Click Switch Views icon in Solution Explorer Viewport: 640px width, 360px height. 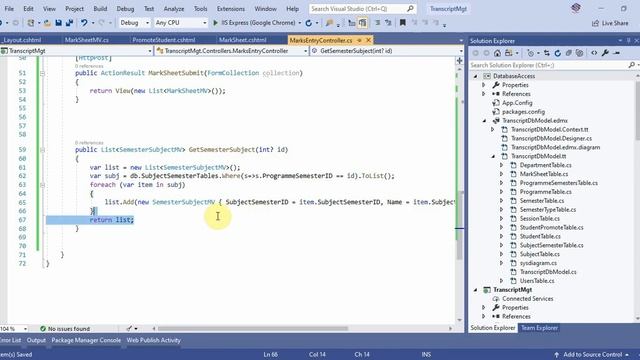[x=509, y=53]
